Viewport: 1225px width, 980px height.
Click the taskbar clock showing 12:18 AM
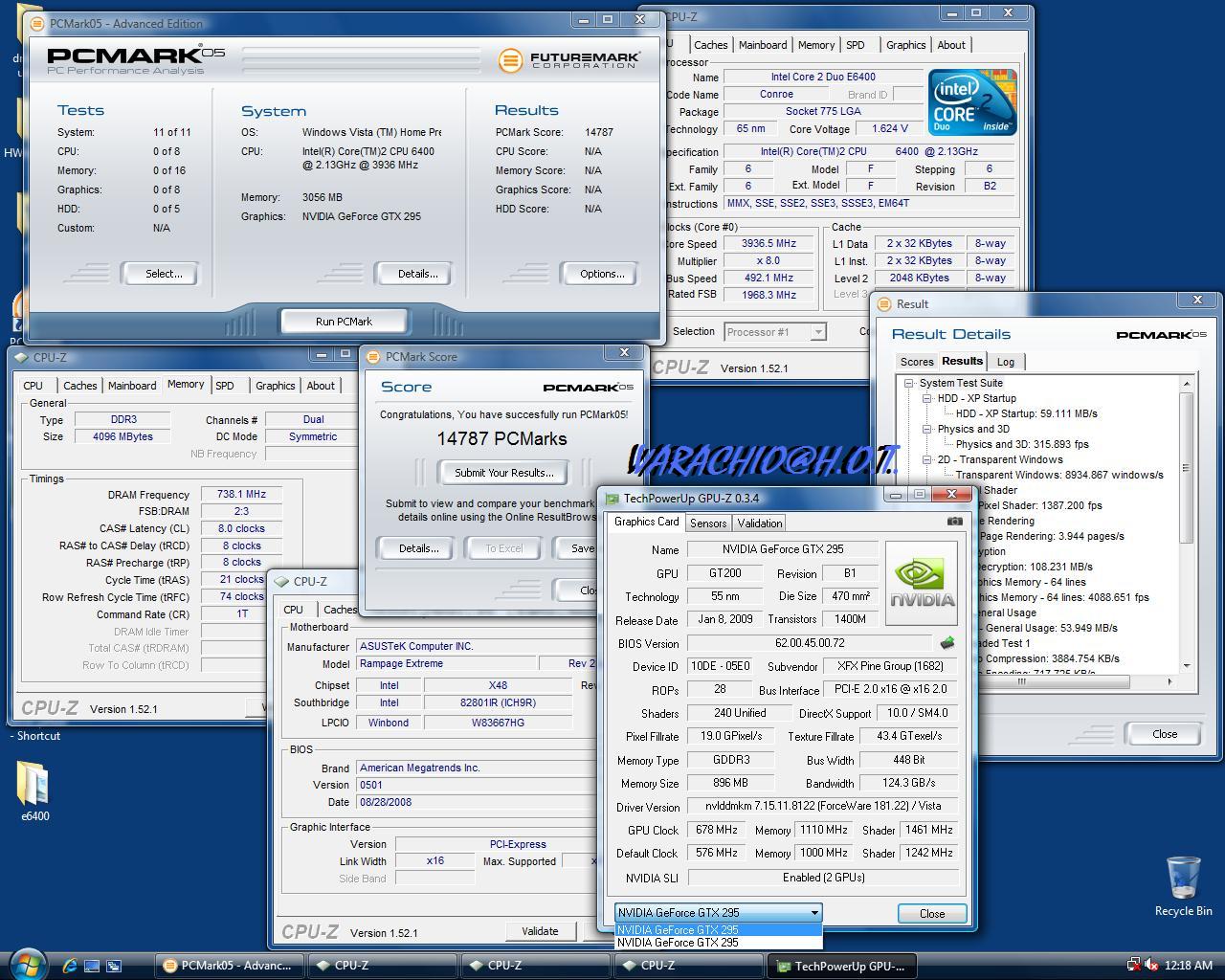point(1190,966)
